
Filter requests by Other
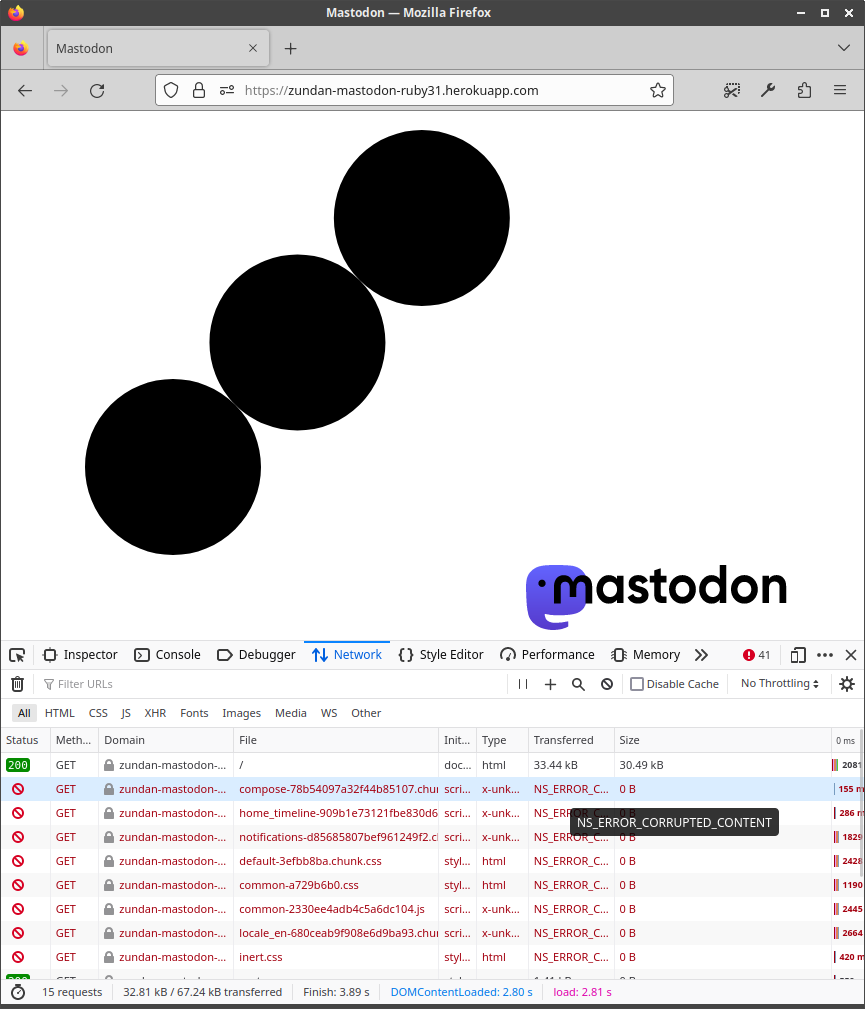pos(366,713)
